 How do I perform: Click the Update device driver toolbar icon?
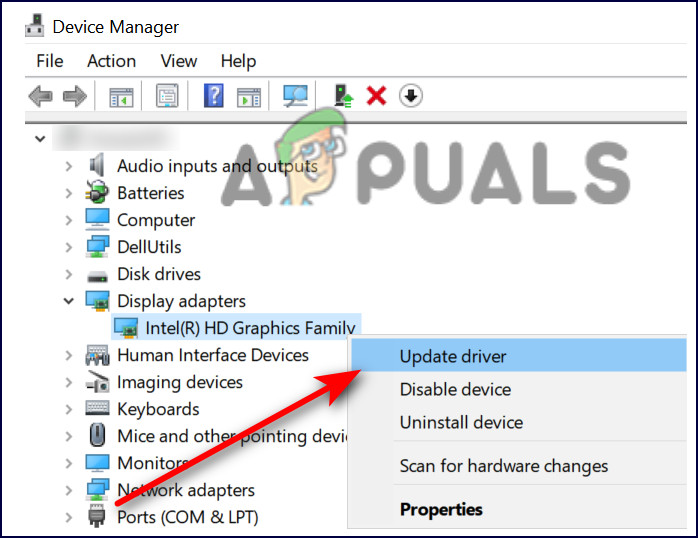click(x=344, y=96)
